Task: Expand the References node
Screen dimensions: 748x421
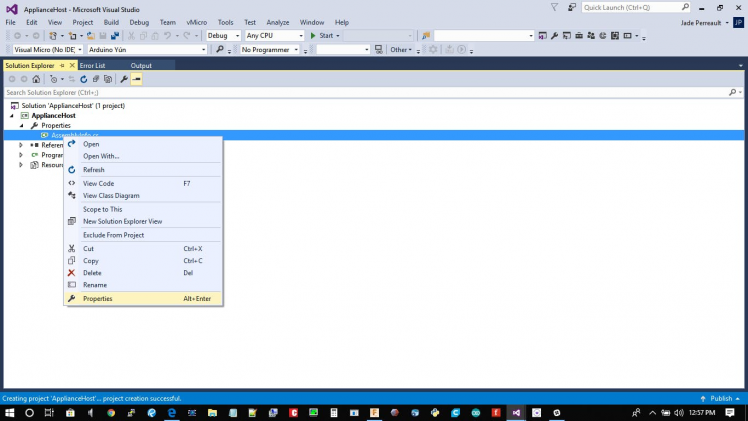Action: tap(21, 145)
